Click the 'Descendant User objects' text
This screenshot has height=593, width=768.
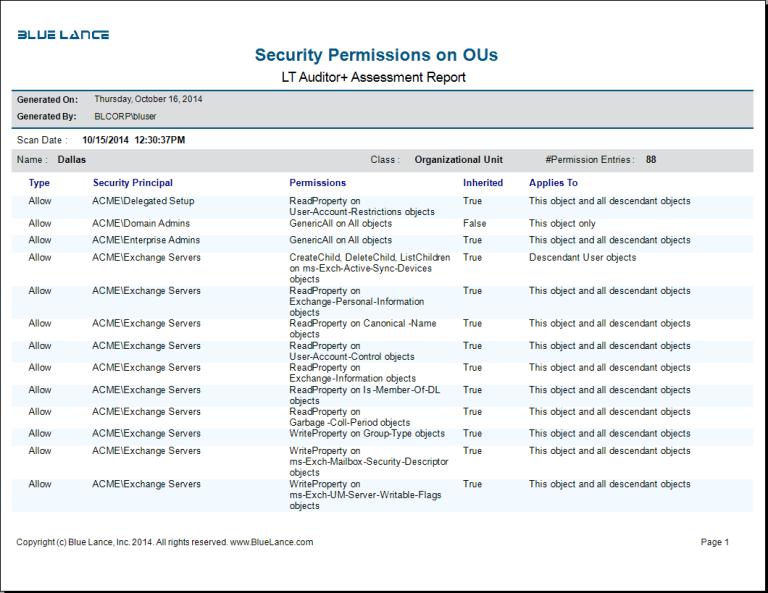pos(582,257)
